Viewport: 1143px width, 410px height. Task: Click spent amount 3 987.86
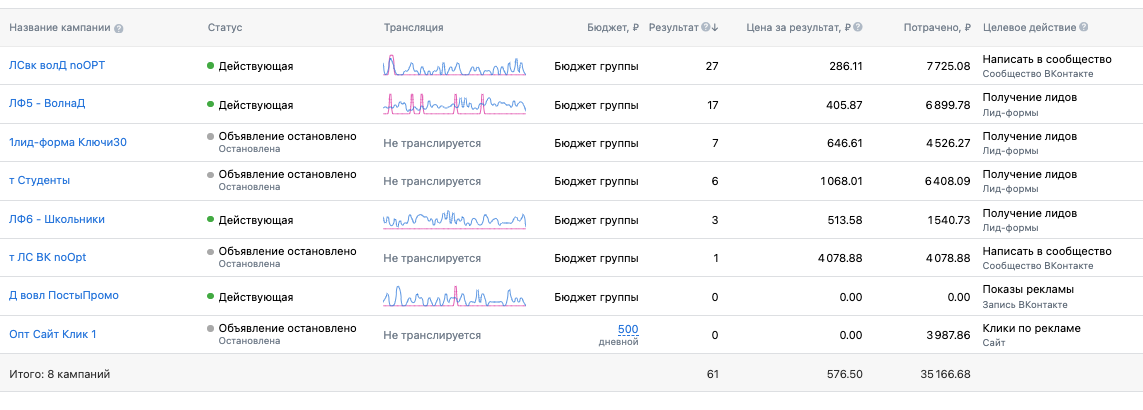tap(948, 335)
